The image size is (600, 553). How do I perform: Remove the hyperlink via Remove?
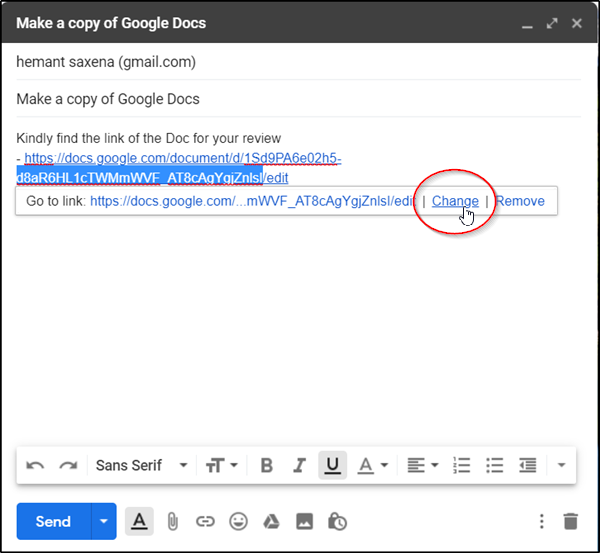(x=520, y=201)
